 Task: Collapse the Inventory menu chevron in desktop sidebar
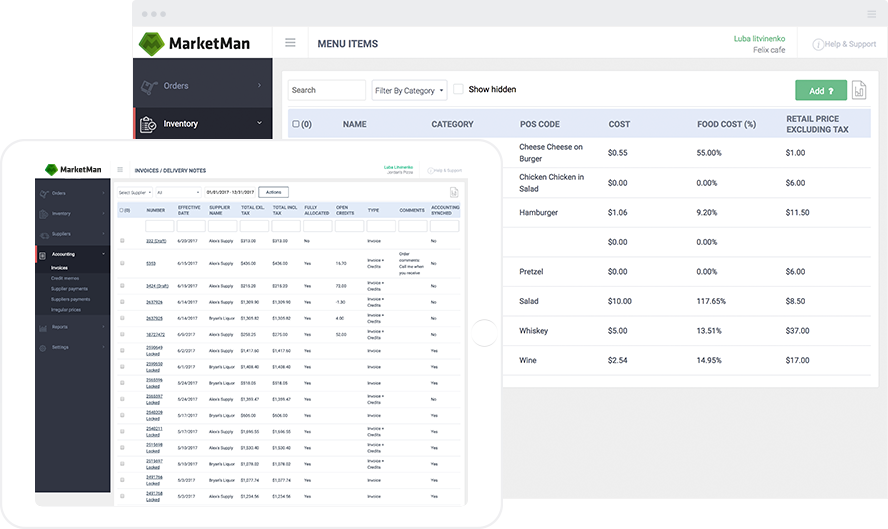tap(259, 123)
